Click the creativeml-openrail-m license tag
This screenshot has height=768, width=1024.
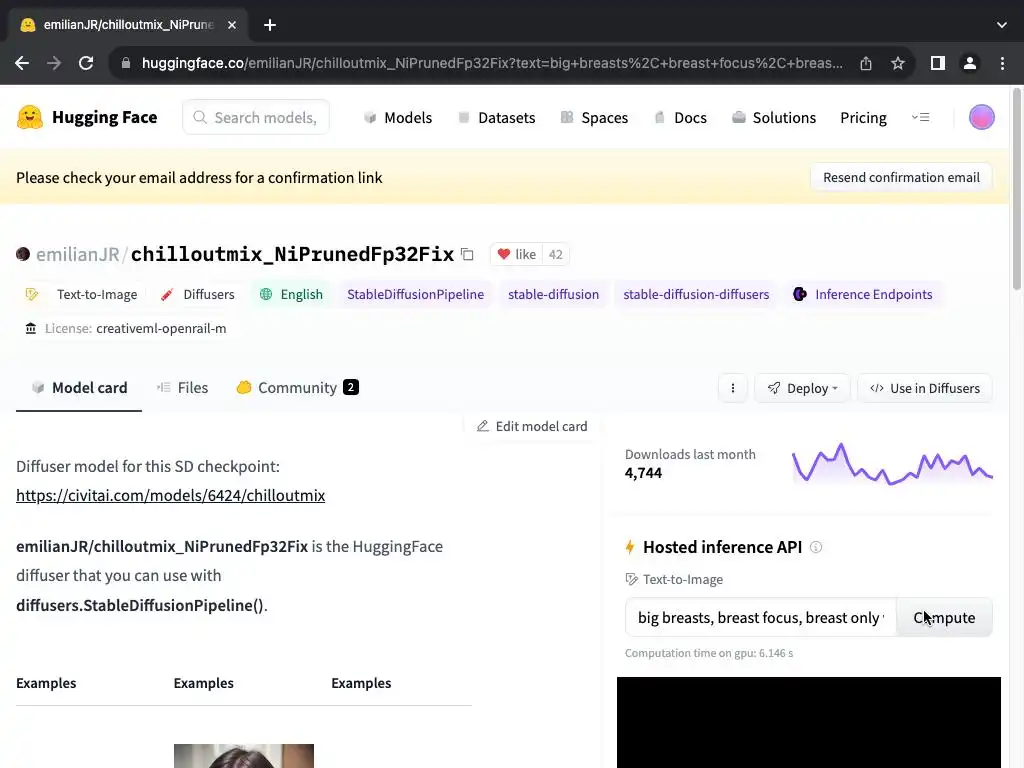126,328
